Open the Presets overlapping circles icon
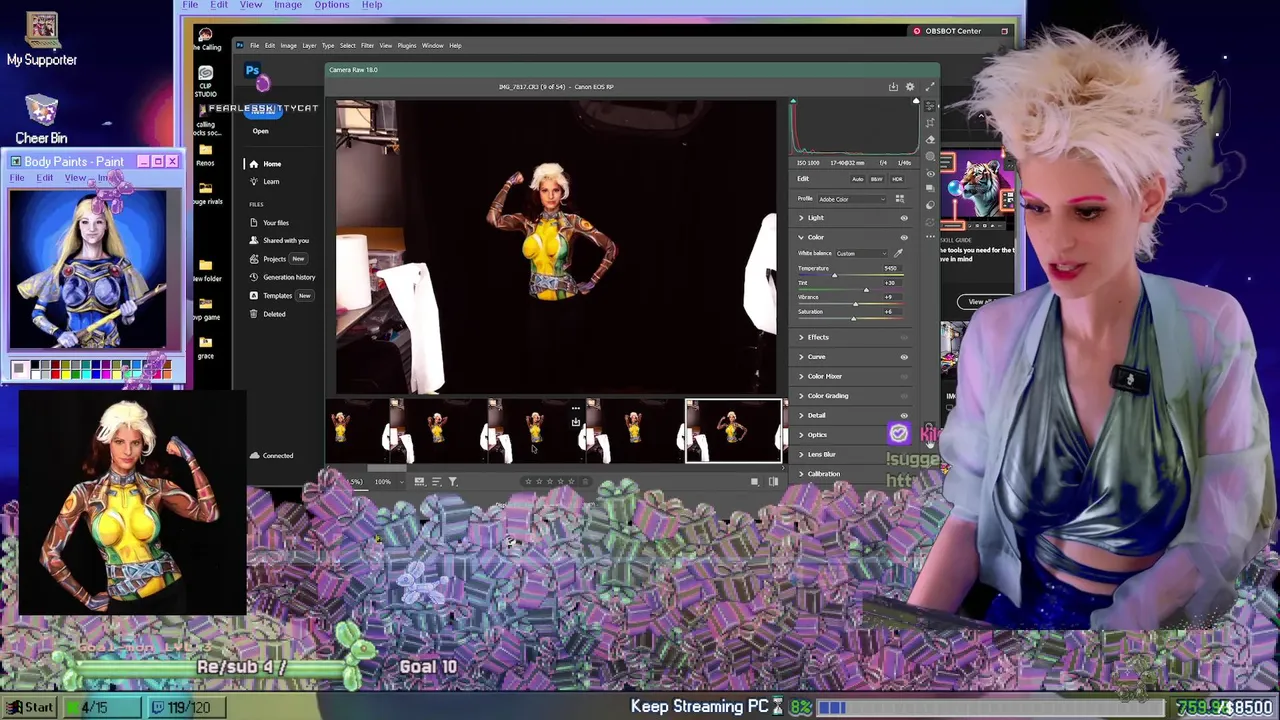This screenshot has height=720, width=1280. coord(930,205)
